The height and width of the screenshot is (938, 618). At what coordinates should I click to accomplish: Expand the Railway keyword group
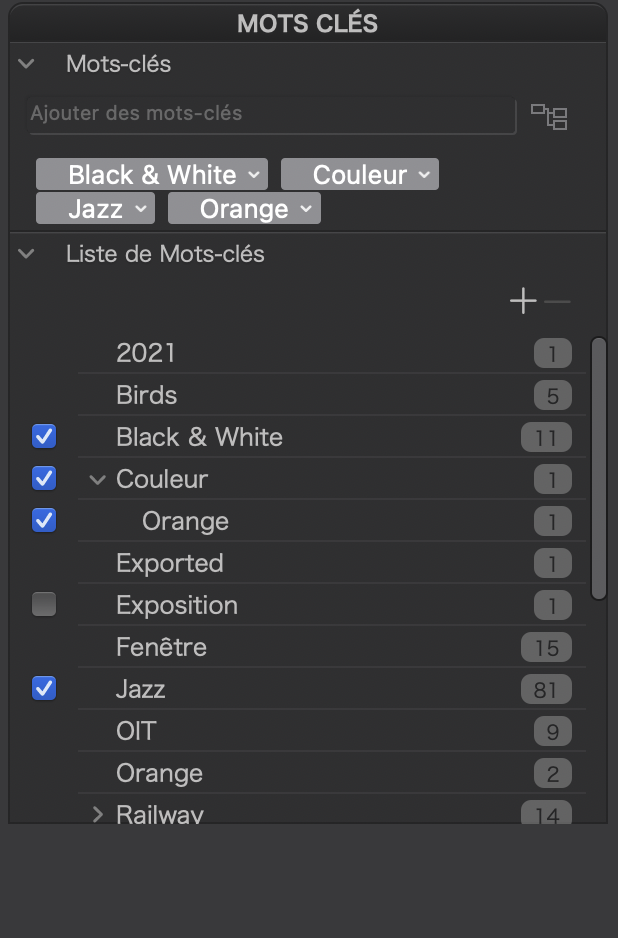[97, 814]
